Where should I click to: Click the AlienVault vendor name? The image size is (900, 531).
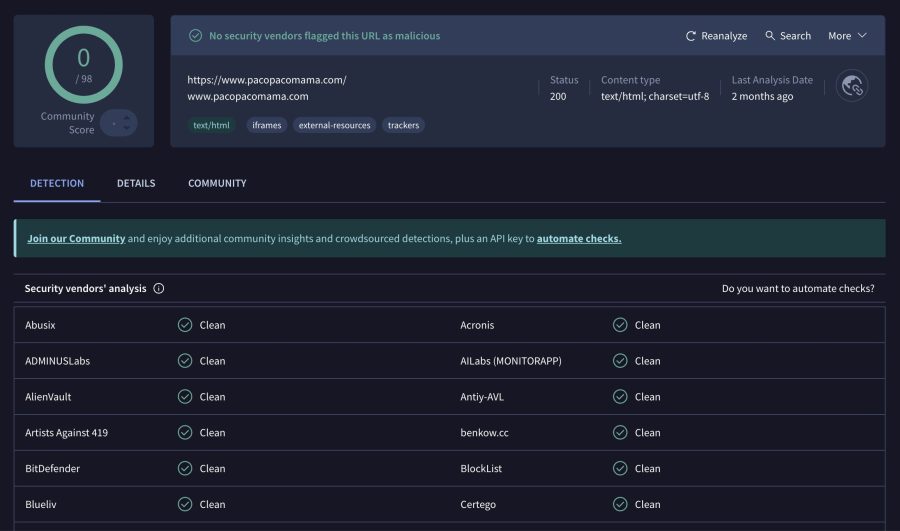(x=48, y=397)
